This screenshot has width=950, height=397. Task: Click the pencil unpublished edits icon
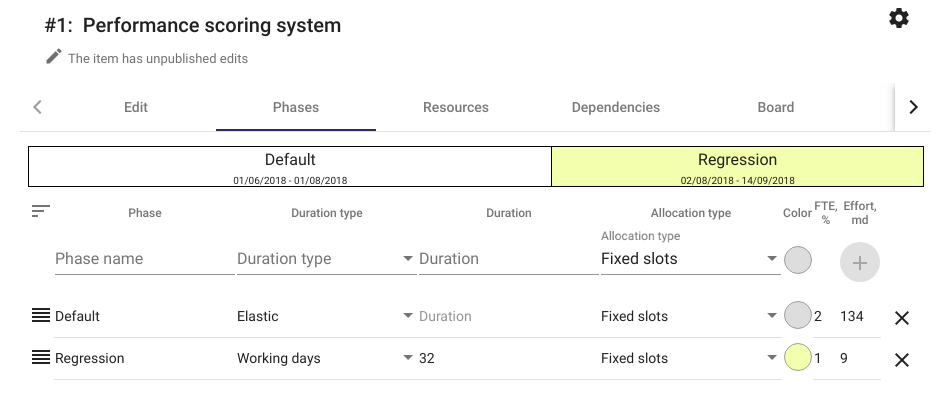pos(54,57)
